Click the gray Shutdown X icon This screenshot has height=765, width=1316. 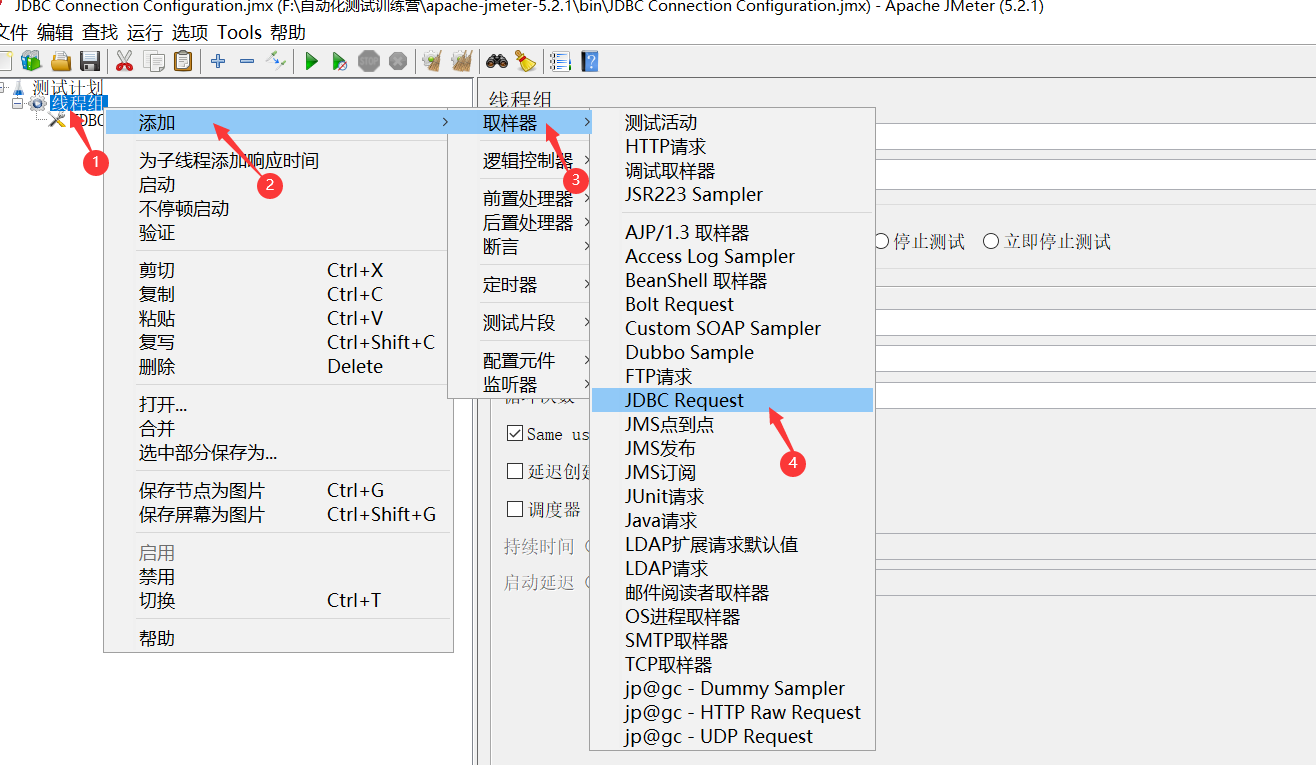[x=398, y=61]
